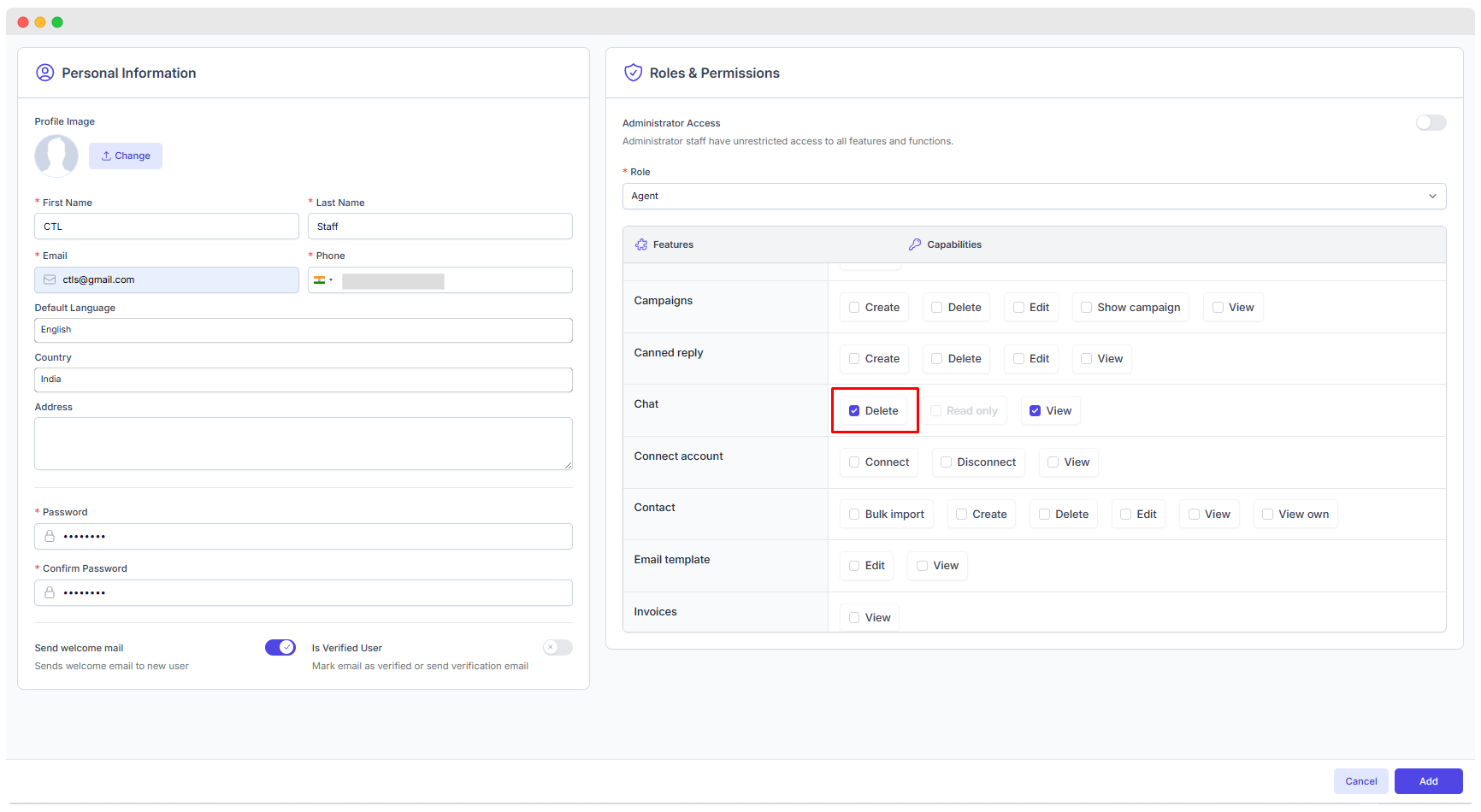Check the Disconnect checkbox
Viewport: 1481px width, 812px height.
(946, 462)
